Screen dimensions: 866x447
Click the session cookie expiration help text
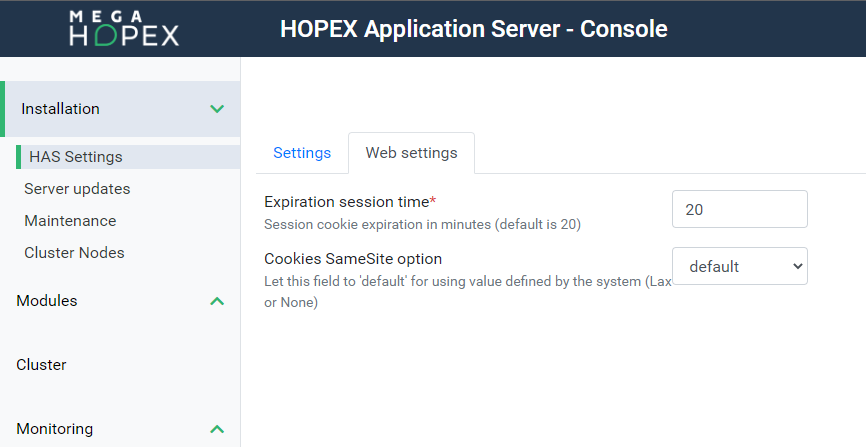pyautogui.click(x=422, y=225)
